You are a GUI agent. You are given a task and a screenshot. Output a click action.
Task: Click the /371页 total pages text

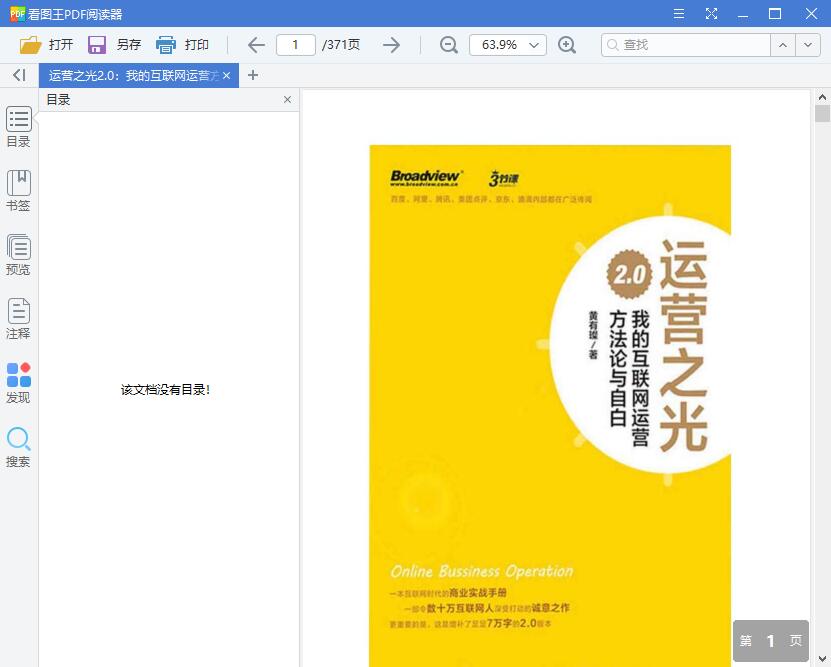point(341,45)
